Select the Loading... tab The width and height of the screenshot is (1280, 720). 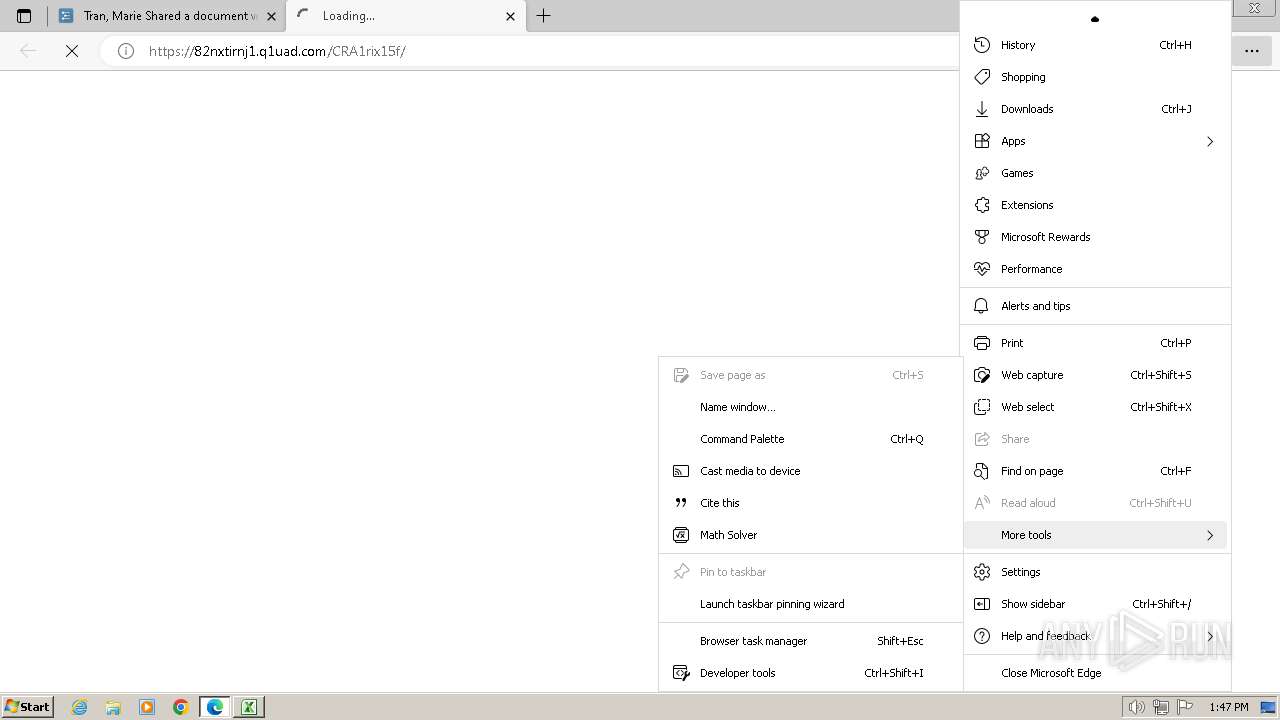tap(406, 16)
